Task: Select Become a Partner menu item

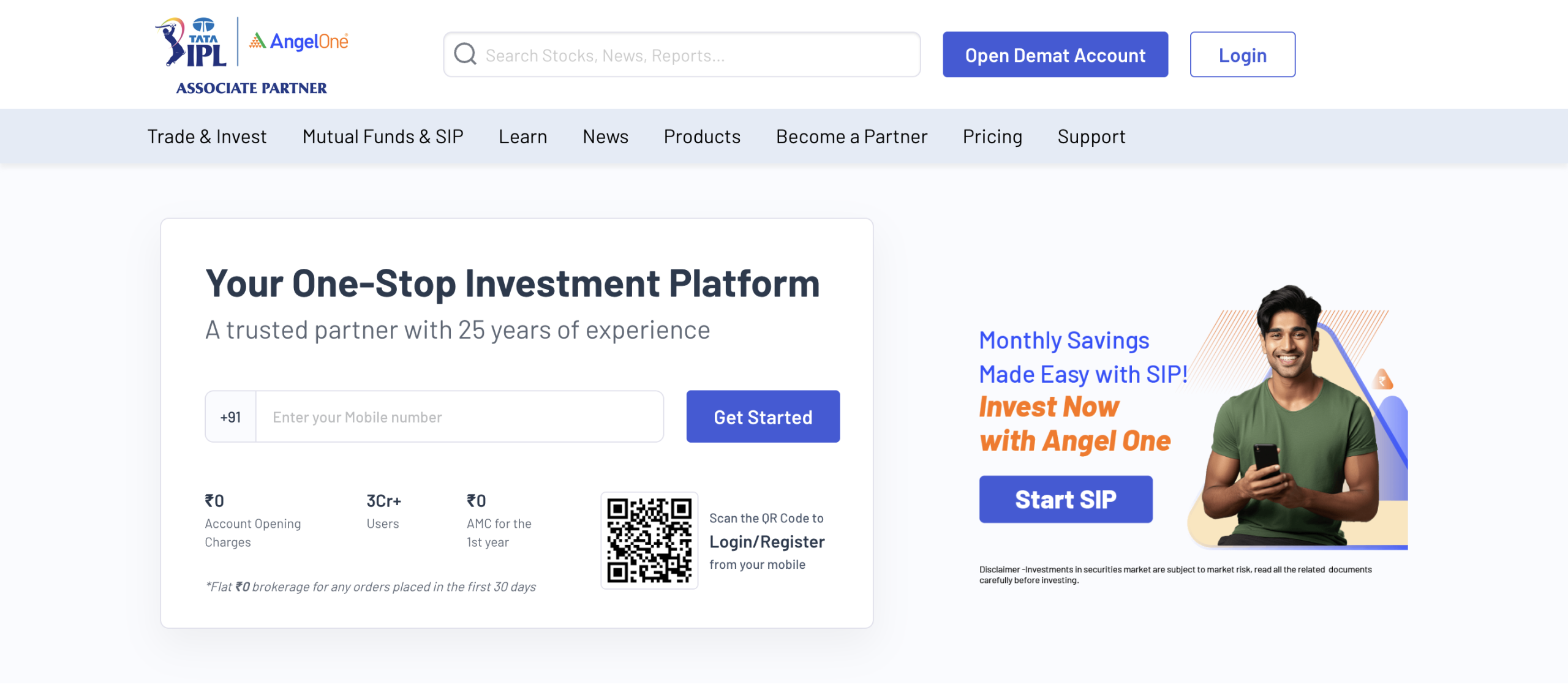Action: (852, 137)
